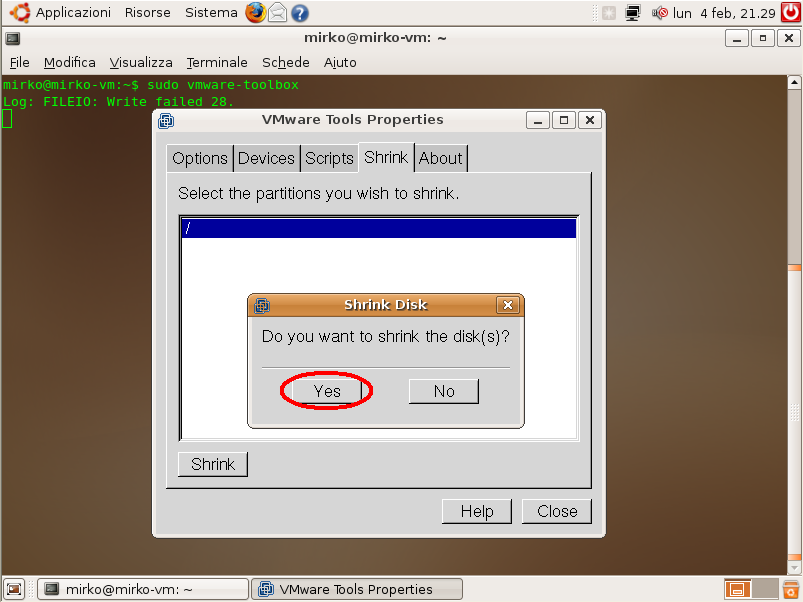
Task: Click the network monitor tray icon
Action: click(633, 13)
